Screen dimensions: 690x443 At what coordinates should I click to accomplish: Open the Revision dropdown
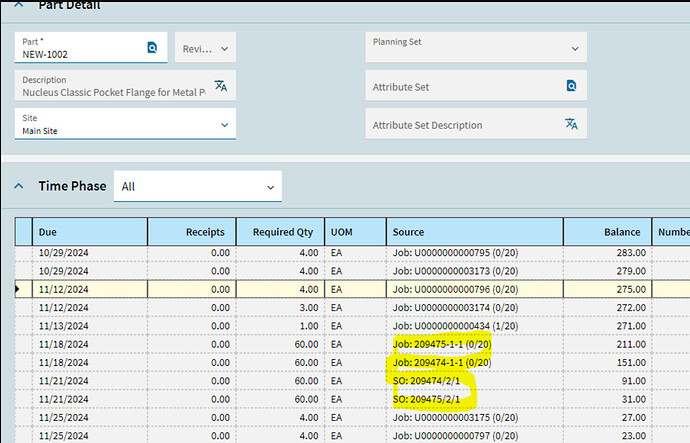(206, 48)
